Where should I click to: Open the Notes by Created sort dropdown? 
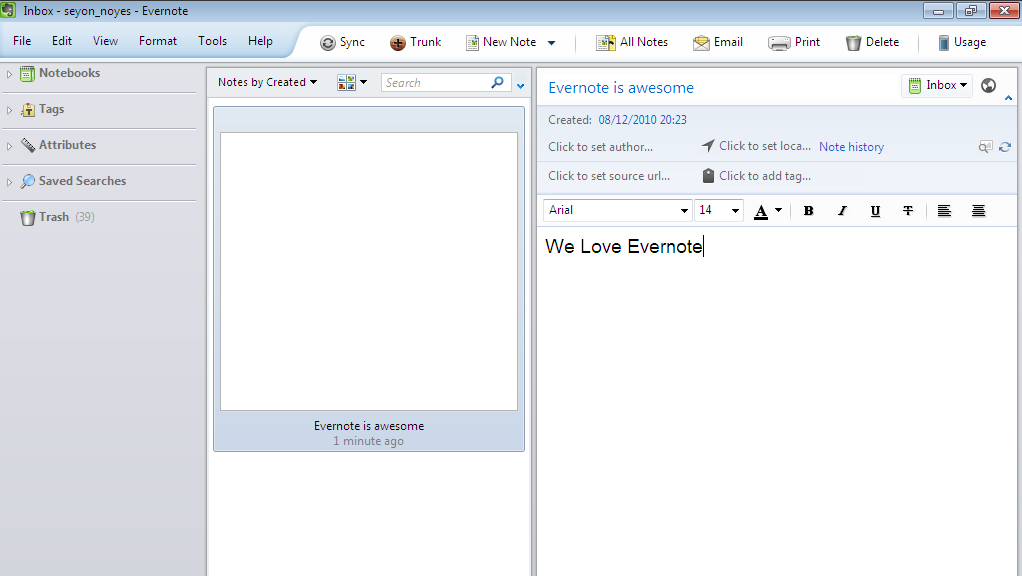click(267, 82)
